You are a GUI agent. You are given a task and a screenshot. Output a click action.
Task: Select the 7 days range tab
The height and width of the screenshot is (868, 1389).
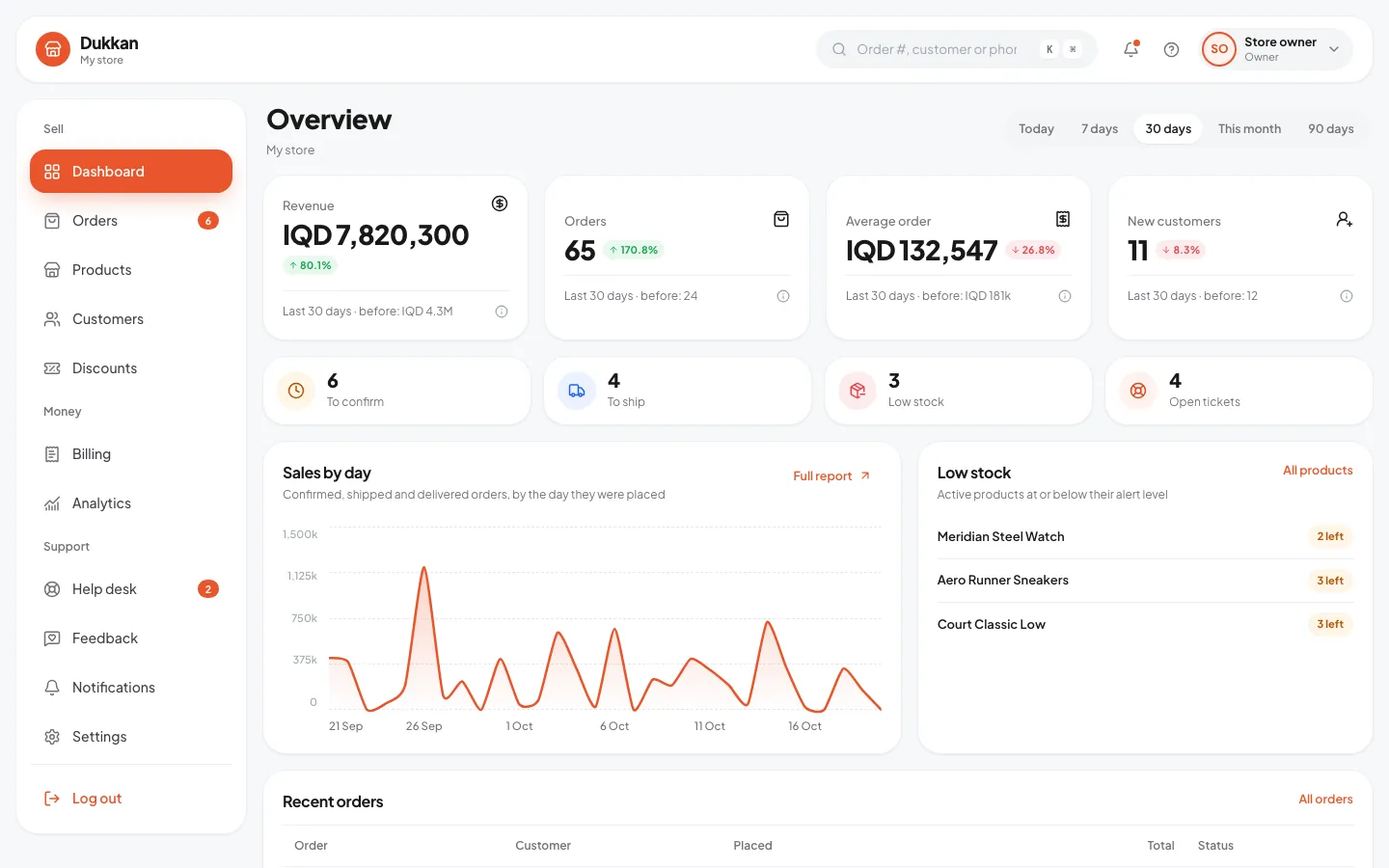[x=1100, y=128]
